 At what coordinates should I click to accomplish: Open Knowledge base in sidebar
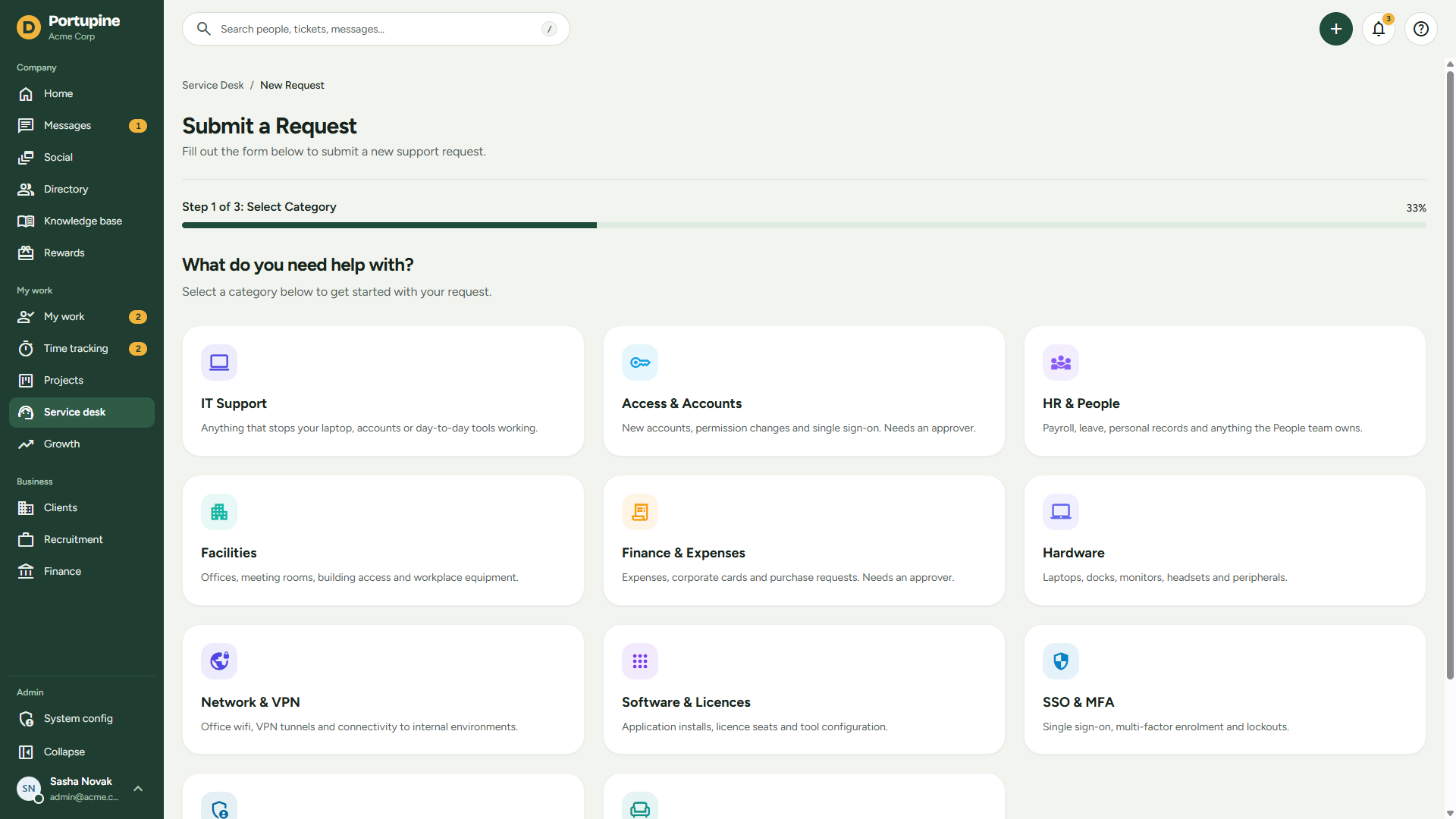[x=82, y=221]
